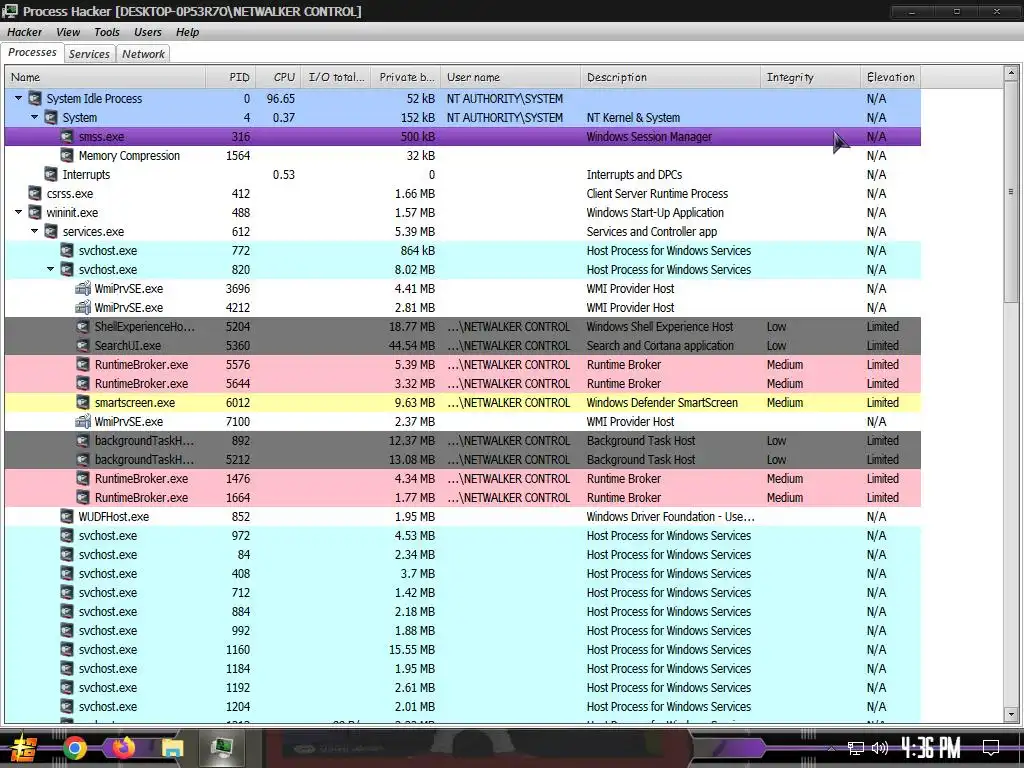Click the svchost.exe PID 1160 icon
Viewport: 1024px width, 768px height.
(x=67, y=649)
